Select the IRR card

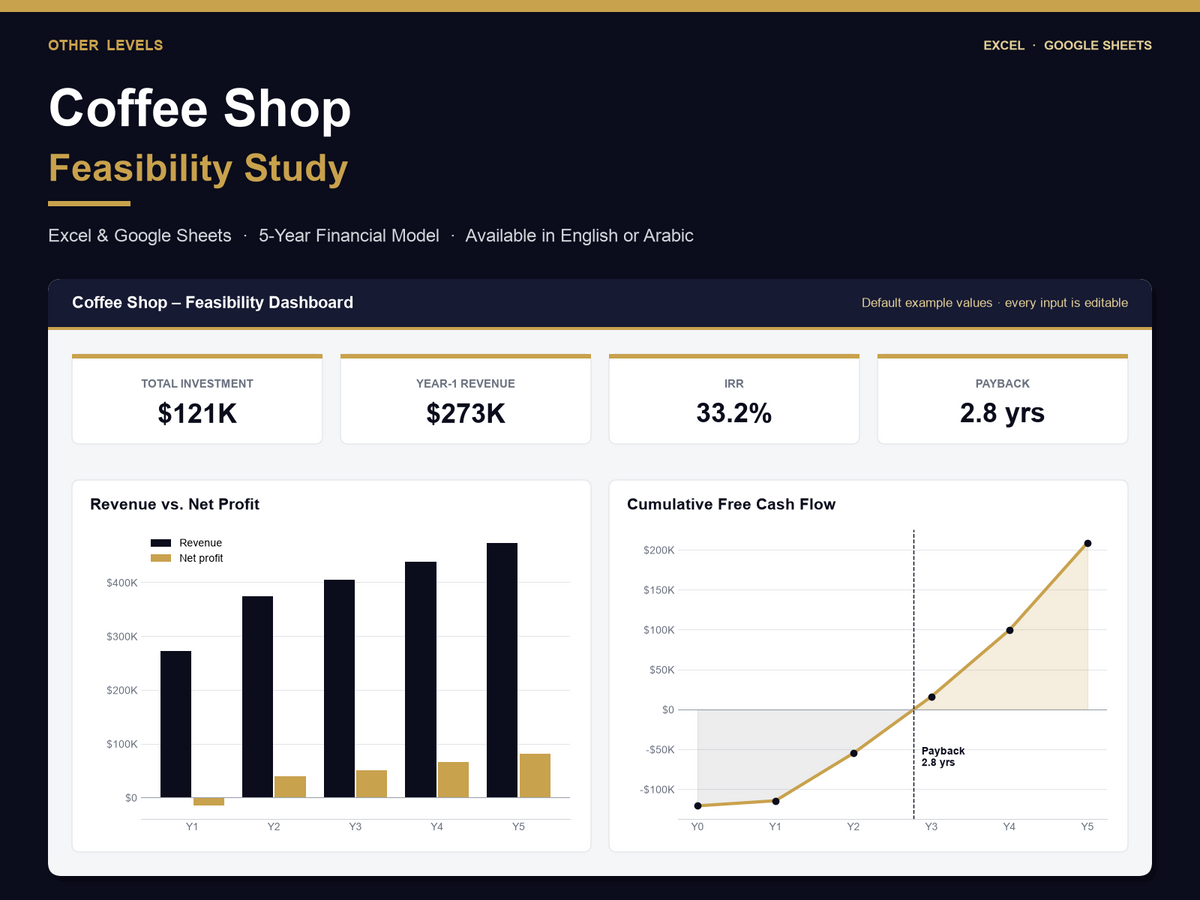(x=734, y=398)
